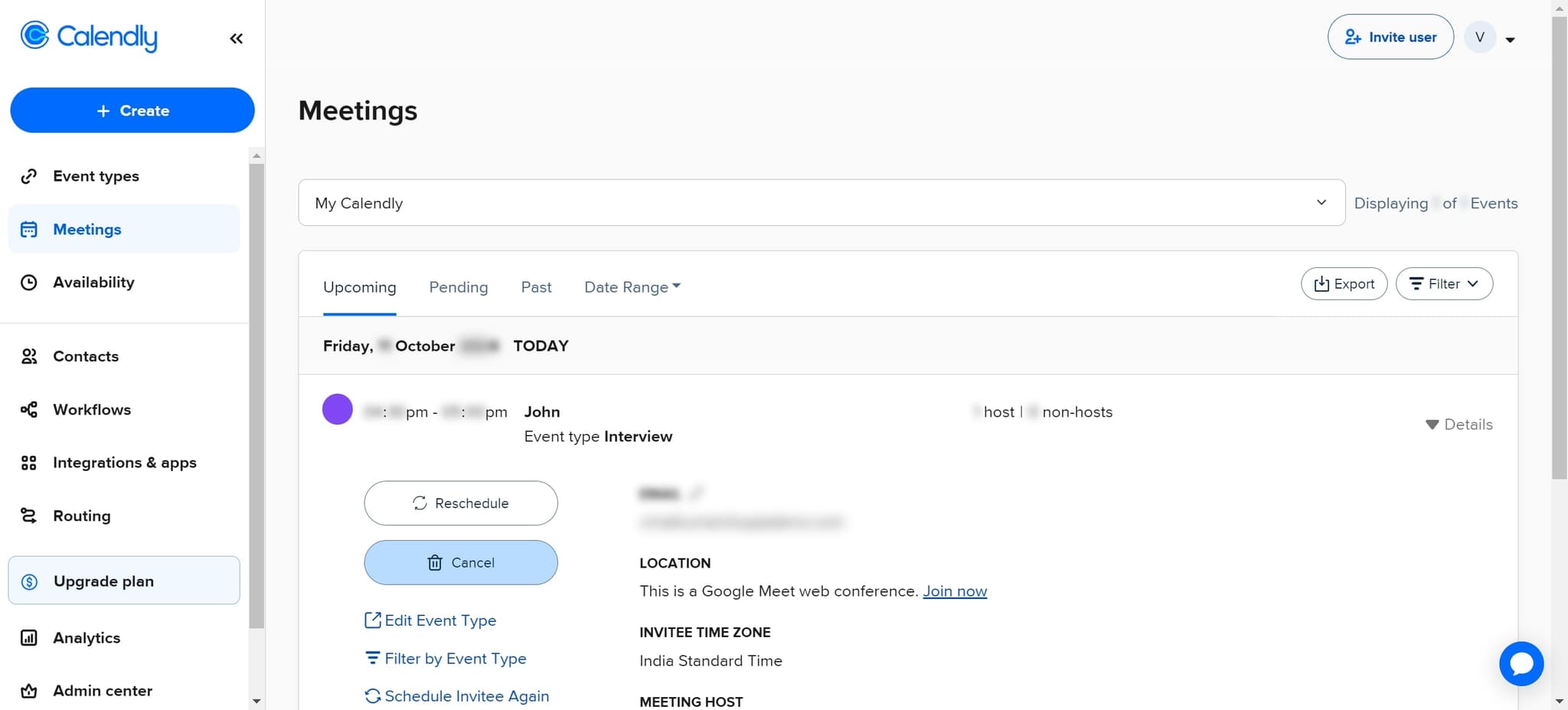The image size is (1568, 710).
Task: Click the Join now link
Action: click(x=954, y=591)
